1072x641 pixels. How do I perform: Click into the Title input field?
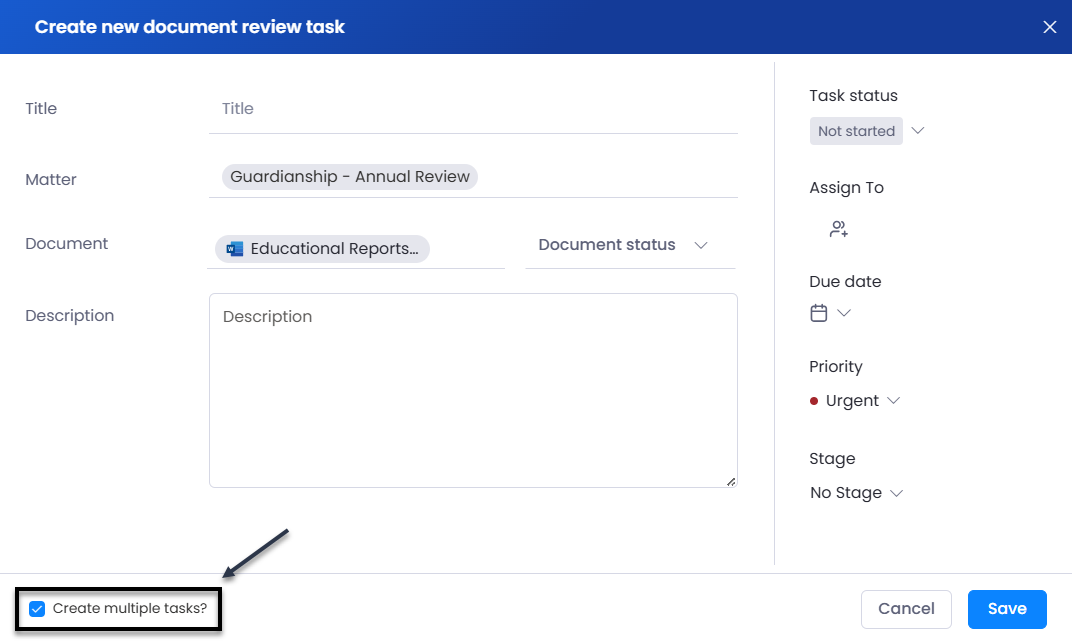(473, 109)
